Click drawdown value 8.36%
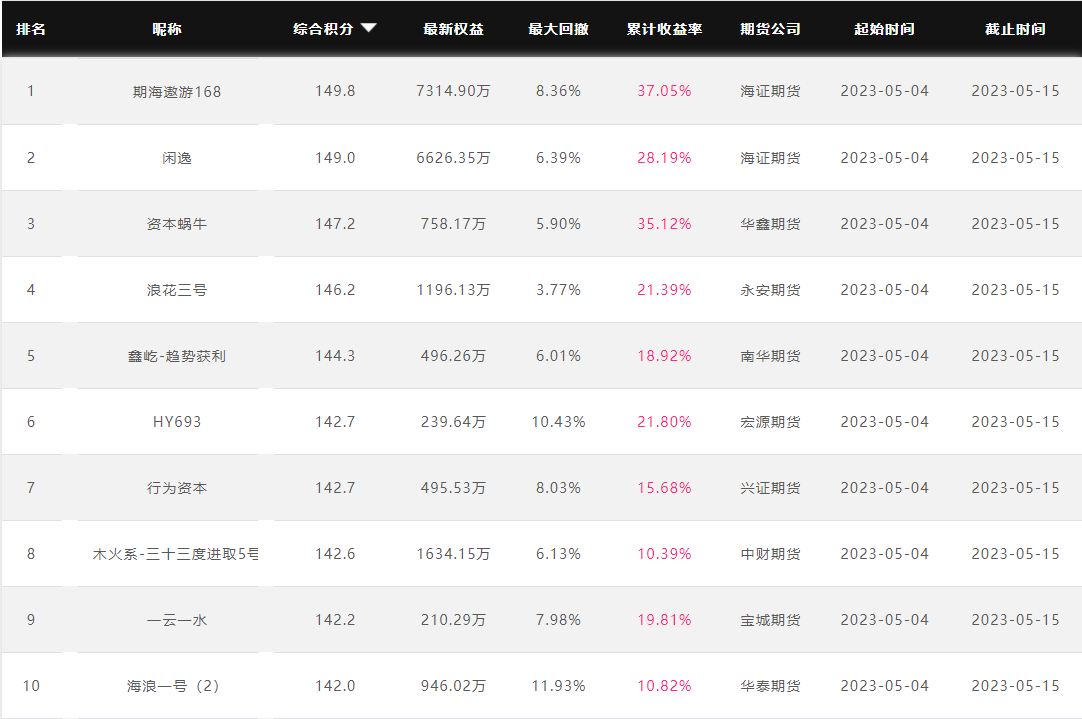The width and height of the screenshot is (1082, 719). pos(558,91)
